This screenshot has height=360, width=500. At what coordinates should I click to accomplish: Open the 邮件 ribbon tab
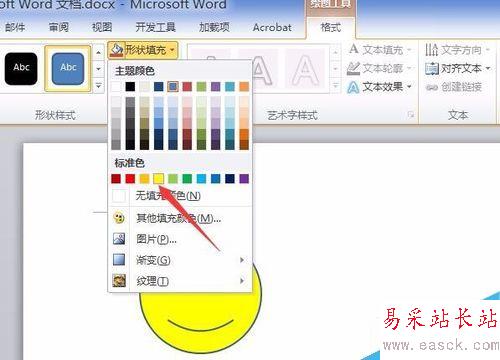pos(15,27)
